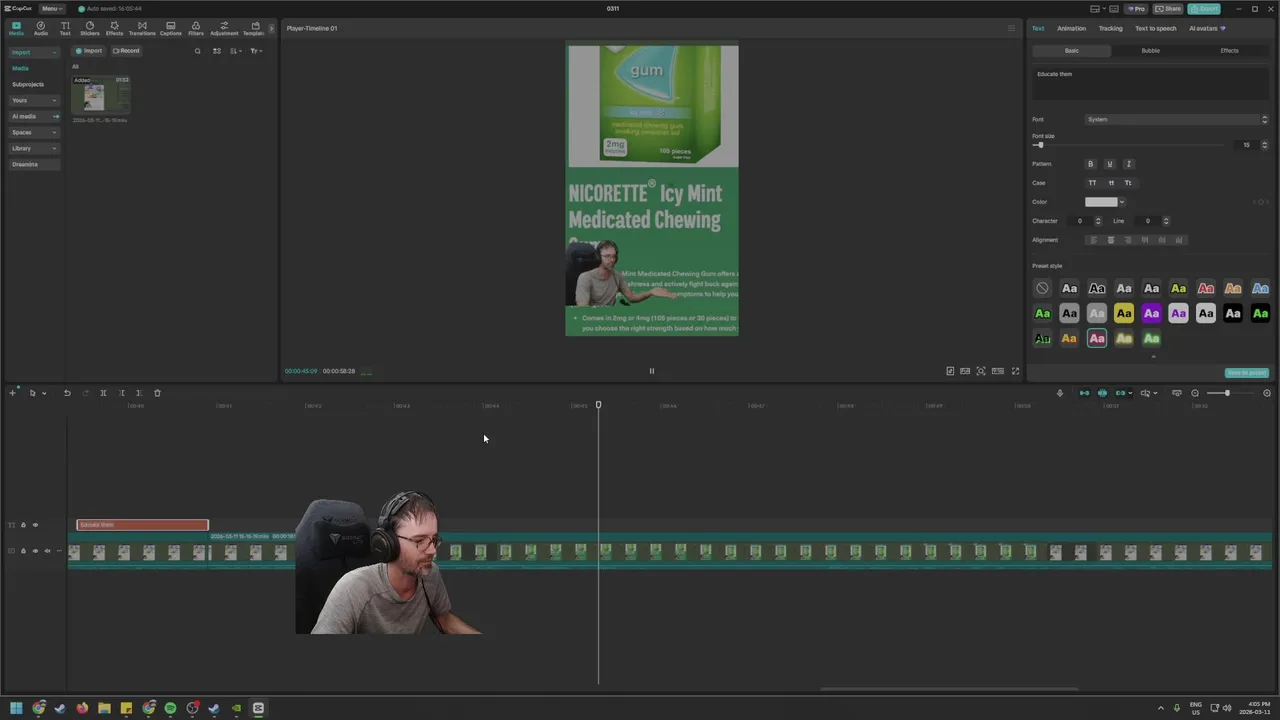Apply italic pattern to text
This screenshot has height=720, width=1280.
[1129, 164]
